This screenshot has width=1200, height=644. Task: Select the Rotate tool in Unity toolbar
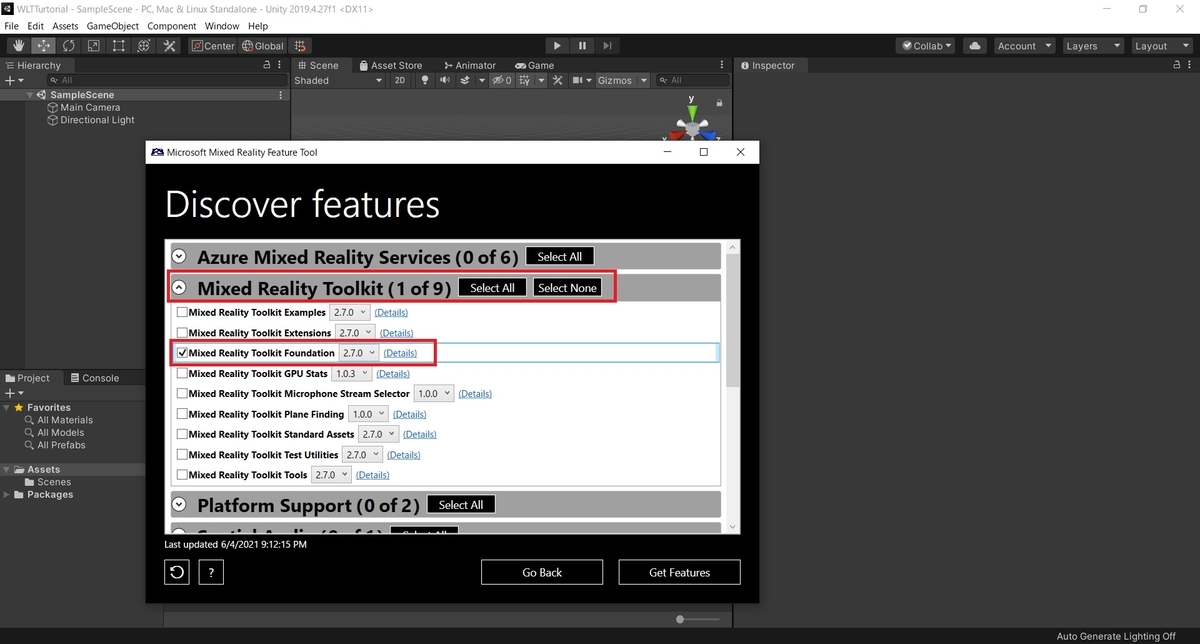[x=68, y=46]
